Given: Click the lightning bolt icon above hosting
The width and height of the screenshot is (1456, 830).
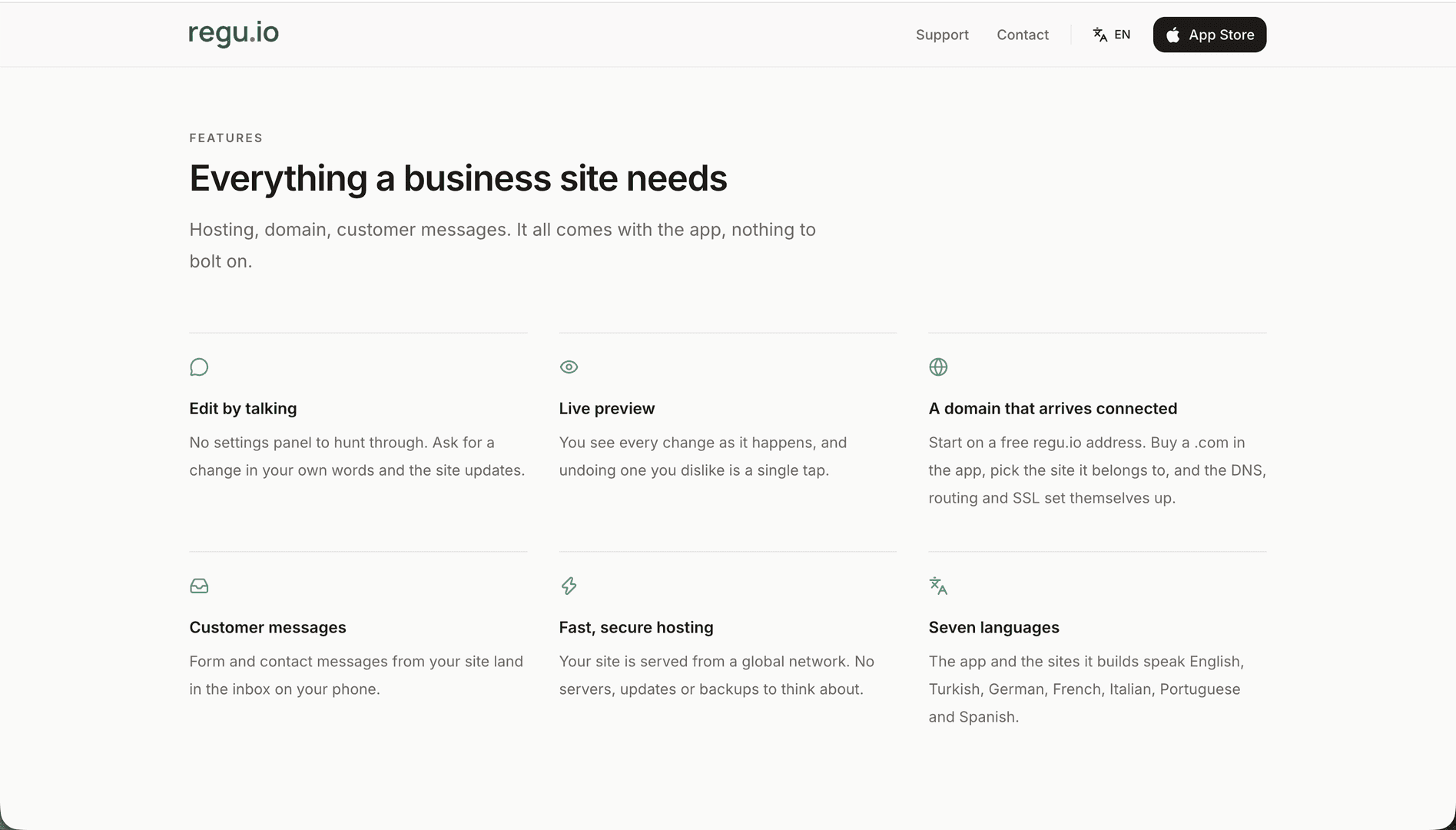Looking at the screenshot, I should (569, 586).
